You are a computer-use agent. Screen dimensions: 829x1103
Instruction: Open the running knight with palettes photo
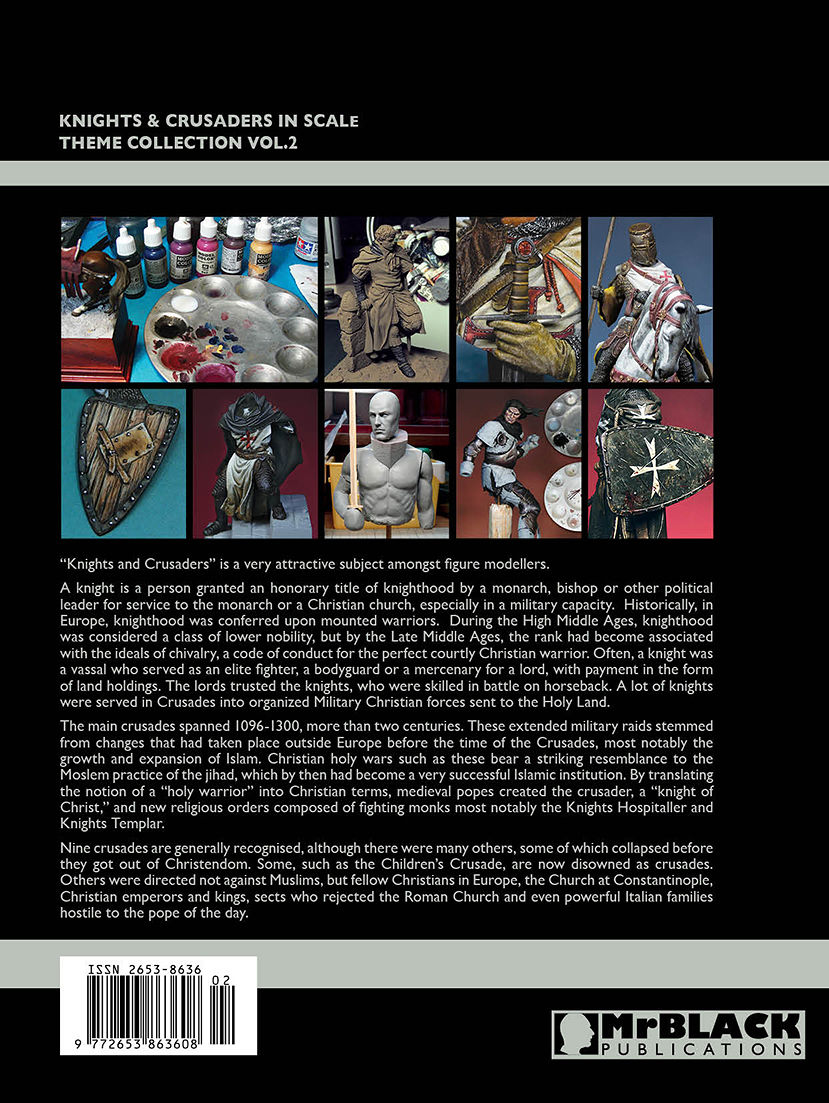click(519, 464)
